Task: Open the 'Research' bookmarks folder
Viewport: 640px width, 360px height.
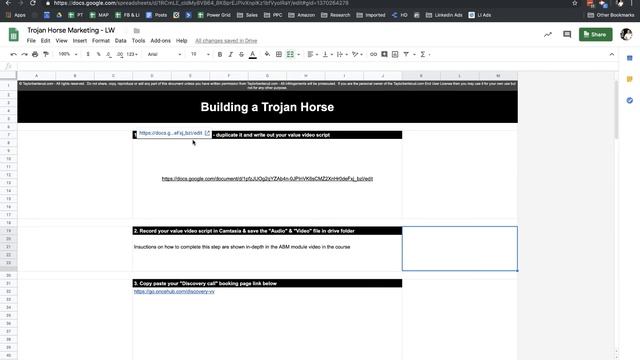Action: point(336,15)
